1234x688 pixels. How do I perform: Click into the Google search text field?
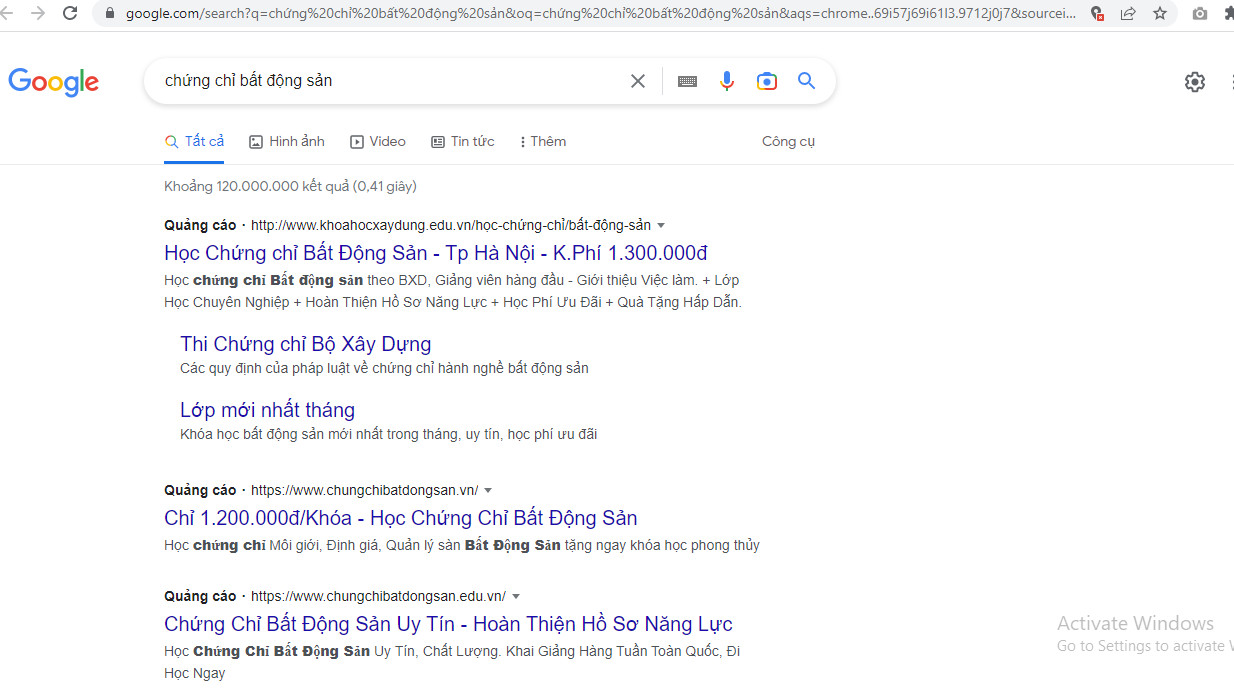(x=390, y=81)
